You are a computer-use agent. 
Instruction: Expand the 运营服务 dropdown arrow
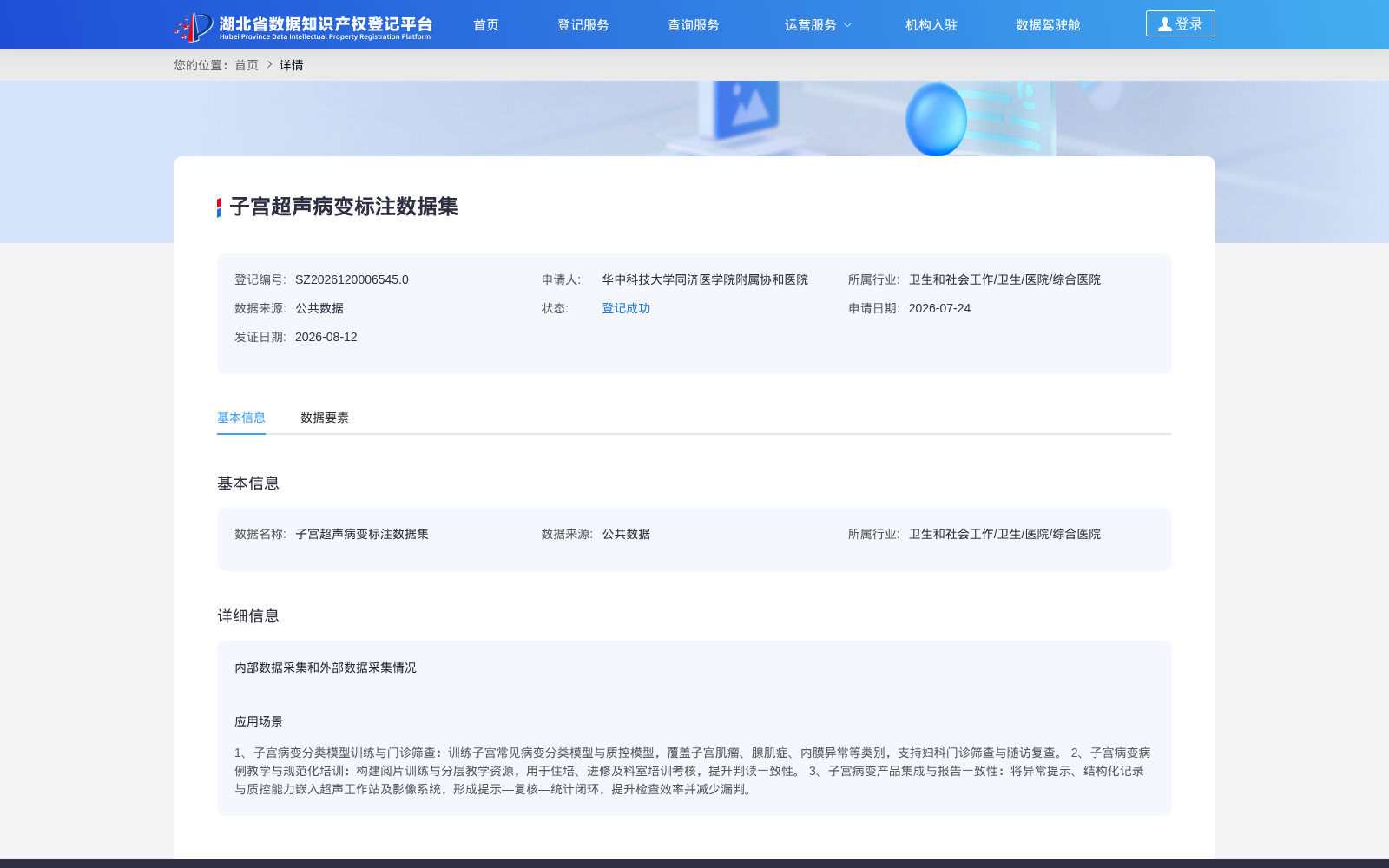tap(848, 25)
